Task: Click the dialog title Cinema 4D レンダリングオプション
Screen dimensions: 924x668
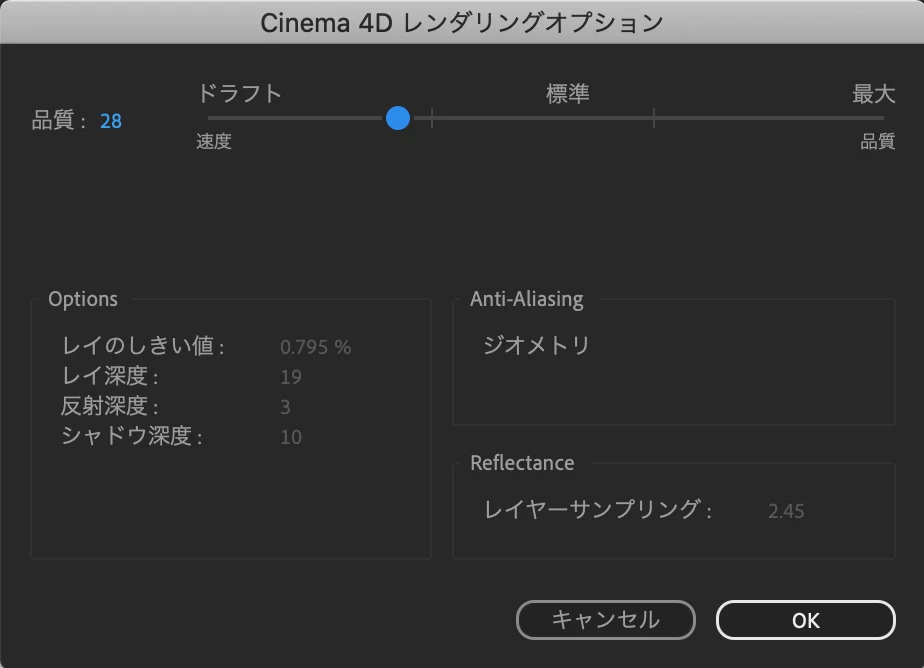Action: click(x=462, y=23)
